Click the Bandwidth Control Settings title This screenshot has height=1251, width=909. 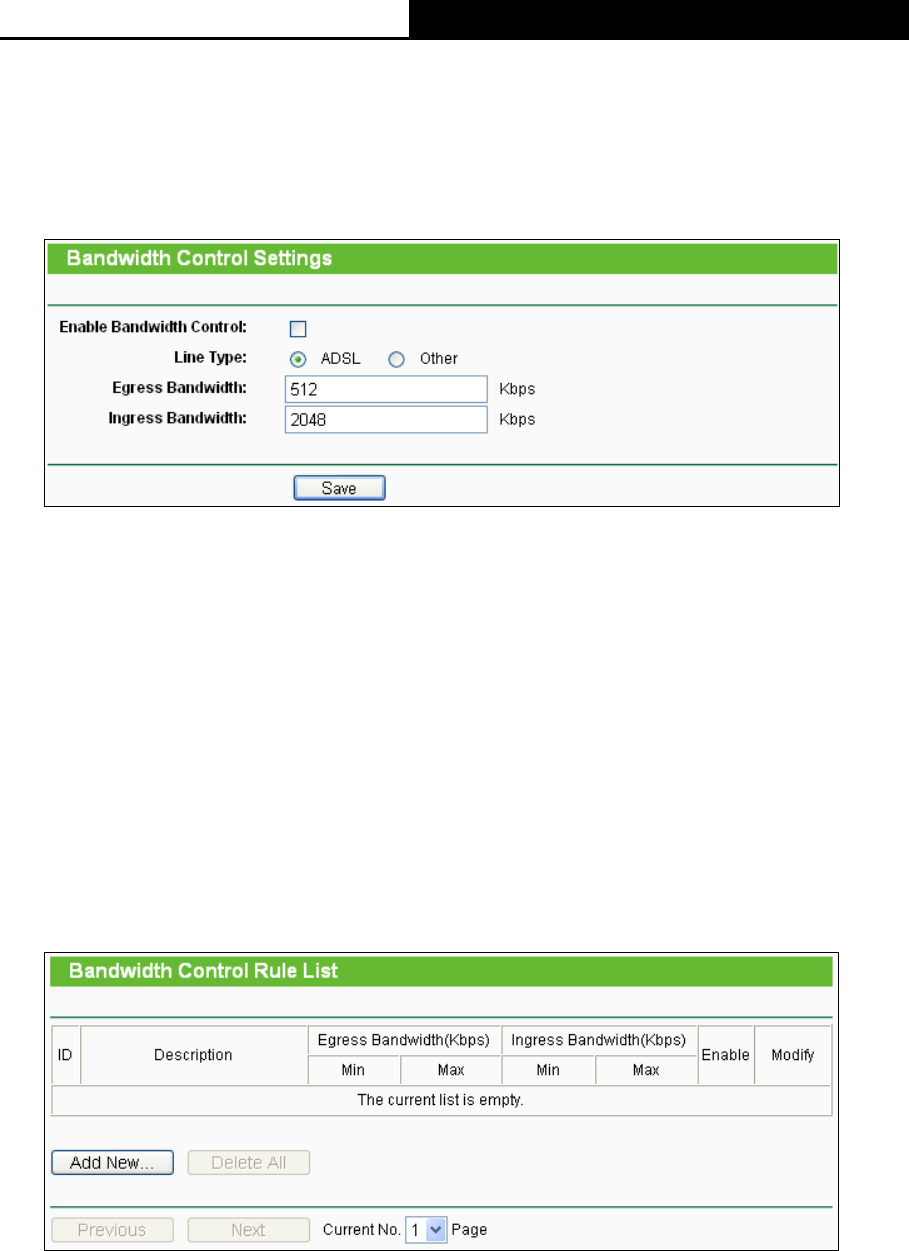coord(199,258)
